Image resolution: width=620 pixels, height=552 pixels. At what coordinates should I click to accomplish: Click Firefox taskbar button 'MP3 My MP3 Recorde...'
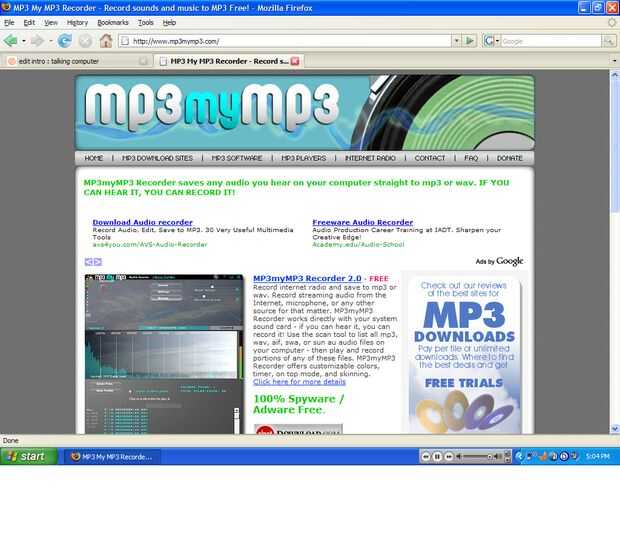(x=112, y=457)
